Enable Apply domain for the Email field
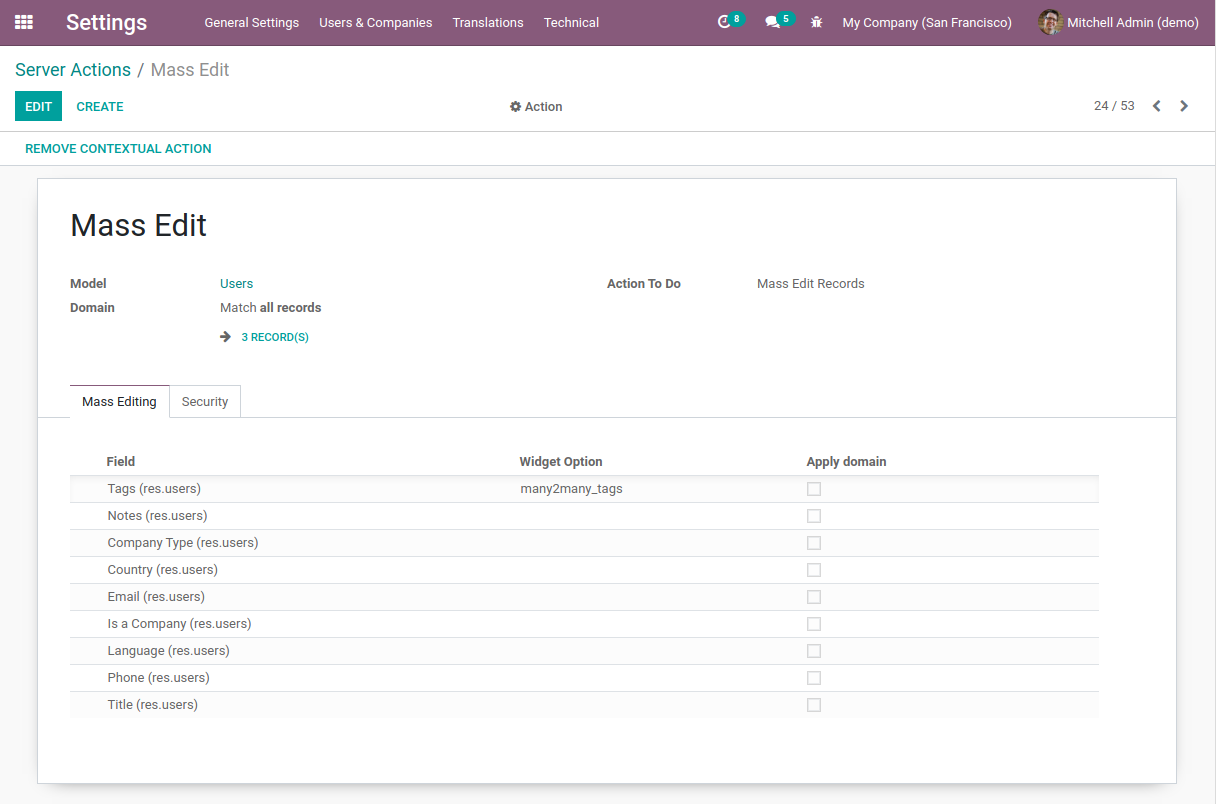Image resolution: width=1216 pixels, height=804 pixels. (x=813, y=596)
